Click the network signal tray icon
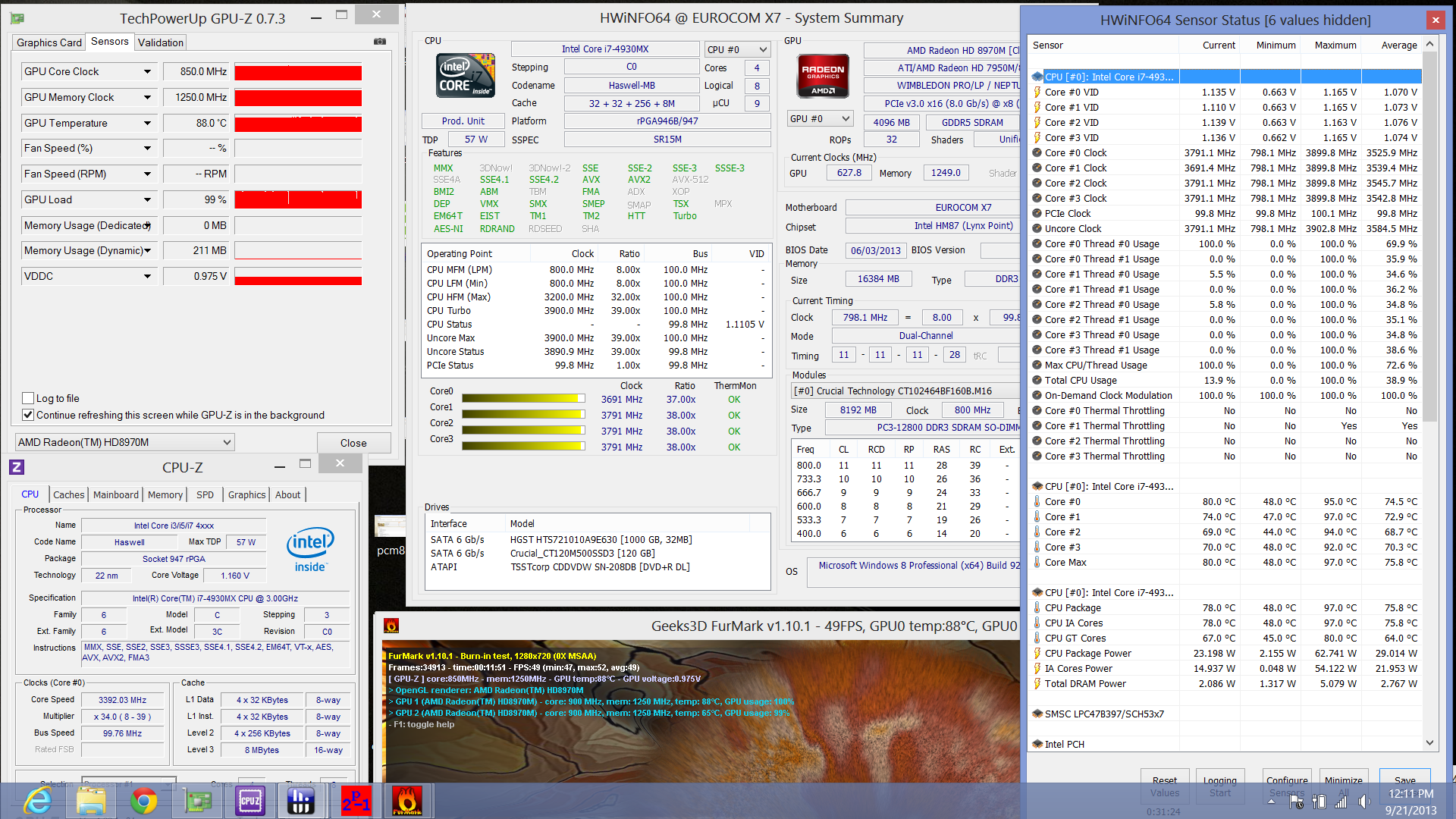 click(1341, 801)
